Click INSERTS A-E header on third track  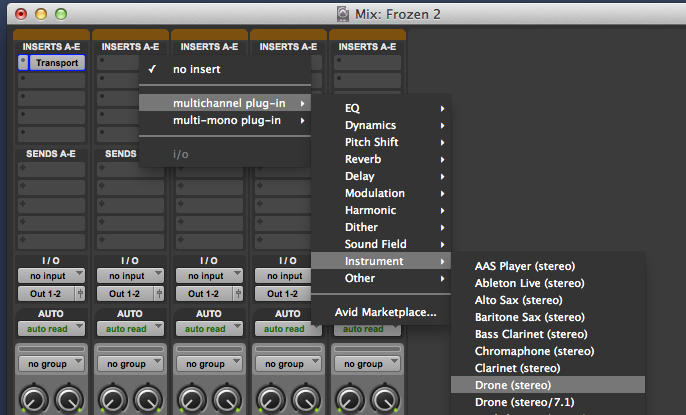click(x=209, y=47)
